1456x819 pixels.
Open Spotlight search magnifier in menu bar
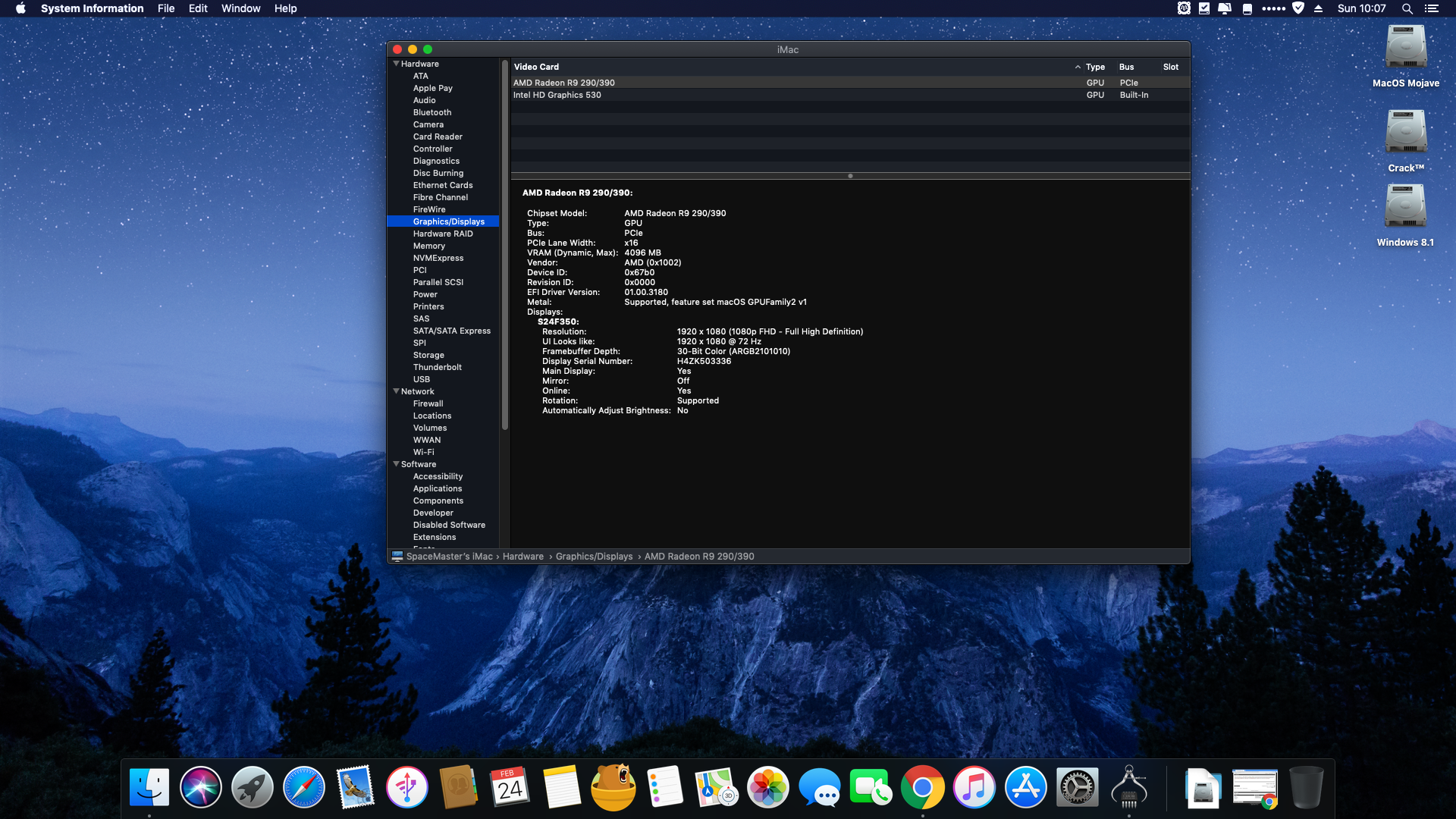click(x=1407, y=8)
